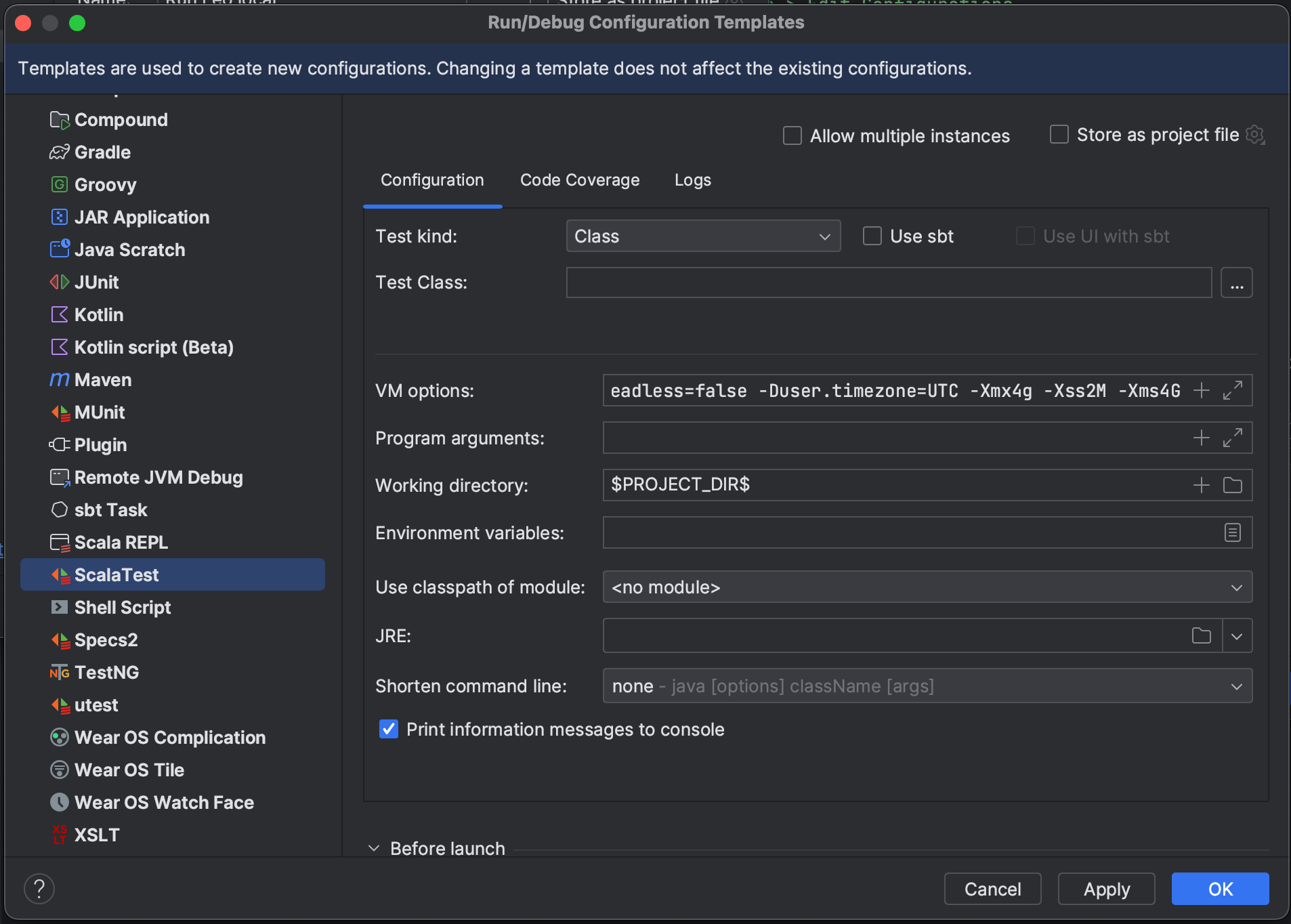Click the gear icon beside Store as project file
The width and height of the screenshot is (1291, 924).
click(x=1255, y=135)
